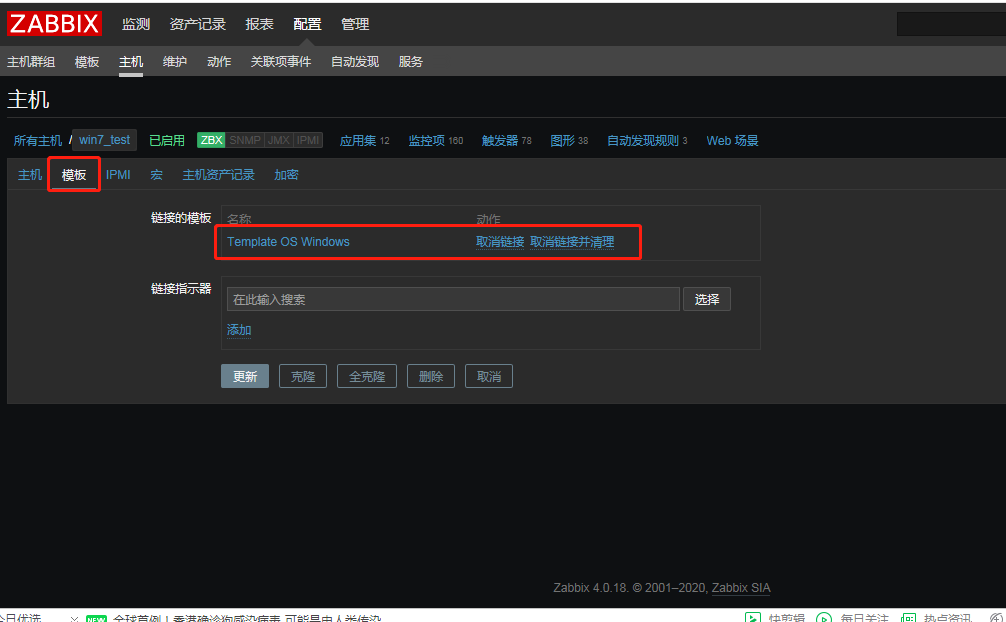Click the 每日关注 icon in browser status bar
The height and width of the screenshot is (622, 1006).
click(x=824, y=618)
